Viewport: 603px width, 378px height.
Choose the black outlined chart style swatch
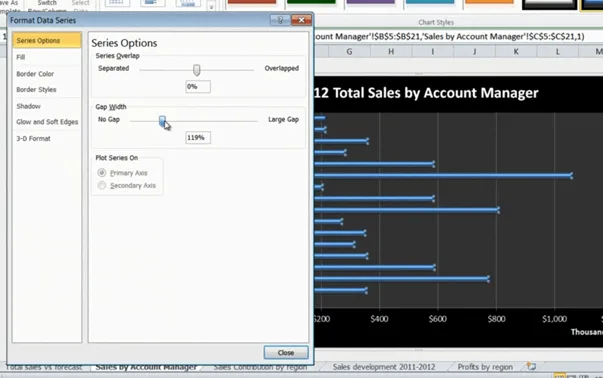(x=549, y=4)
